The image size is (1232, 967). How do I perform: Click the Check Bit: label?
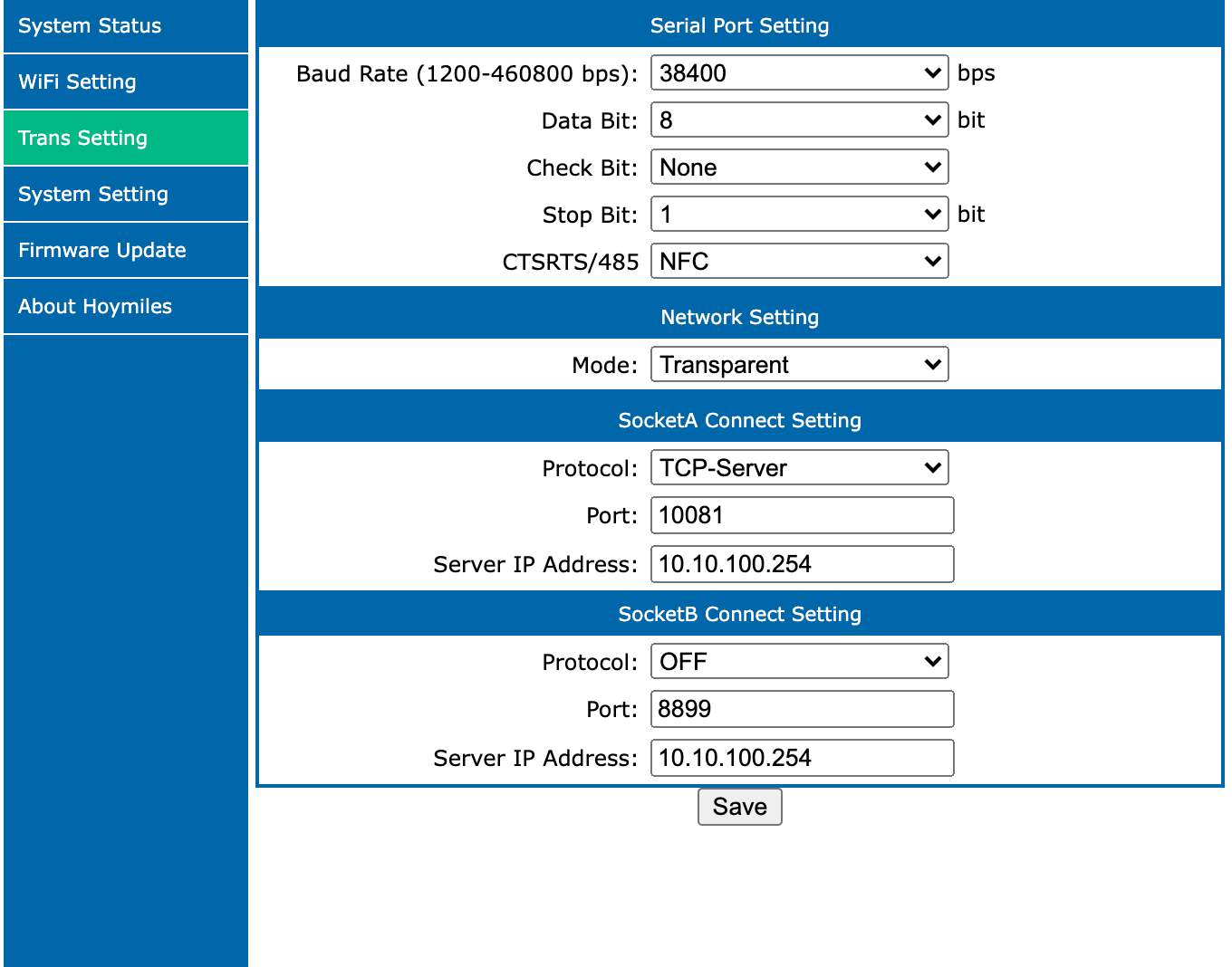point(582,168)
